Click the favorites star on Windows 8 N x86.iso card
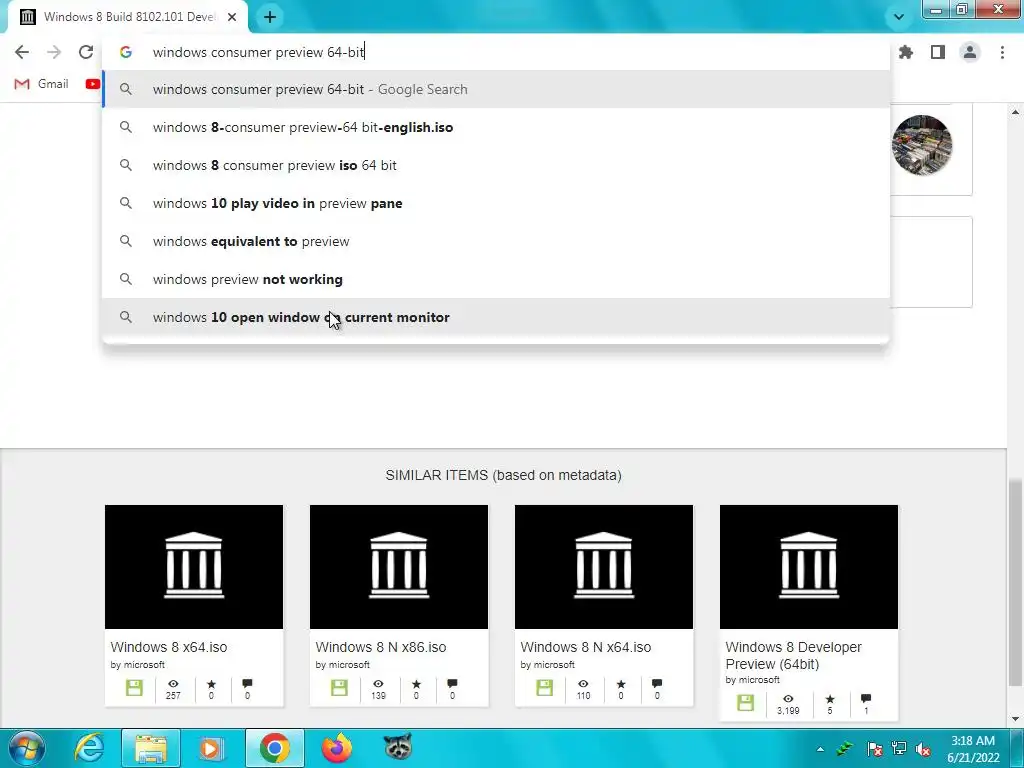 click(x=416, y=684)
